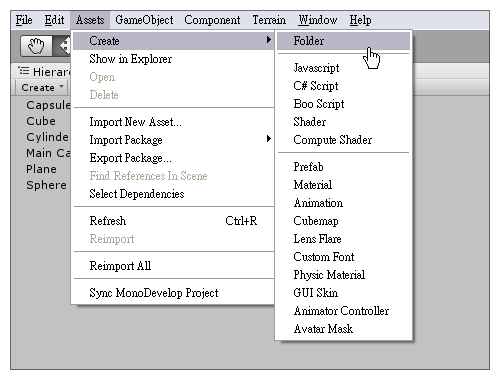Select the Hand tool in toolbar
Screen dimensions: 500x380
click(36, 46)
